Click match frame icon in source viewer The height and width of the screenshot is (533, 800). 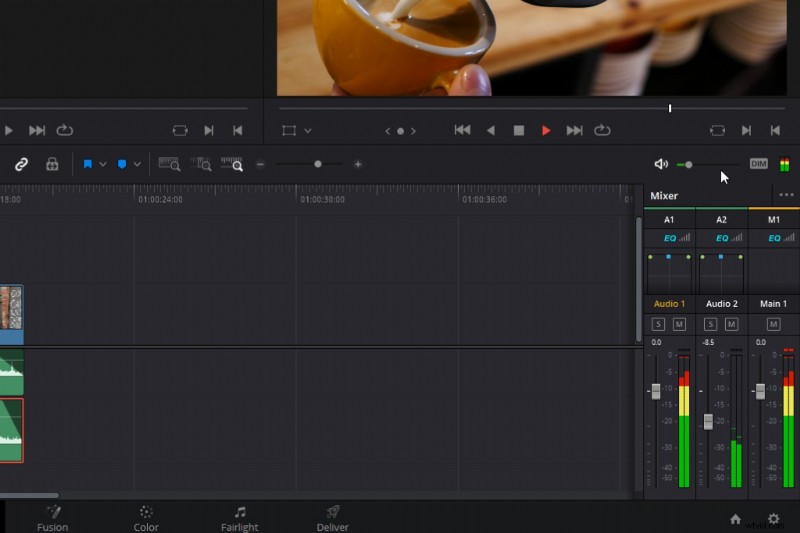point(180,131)
